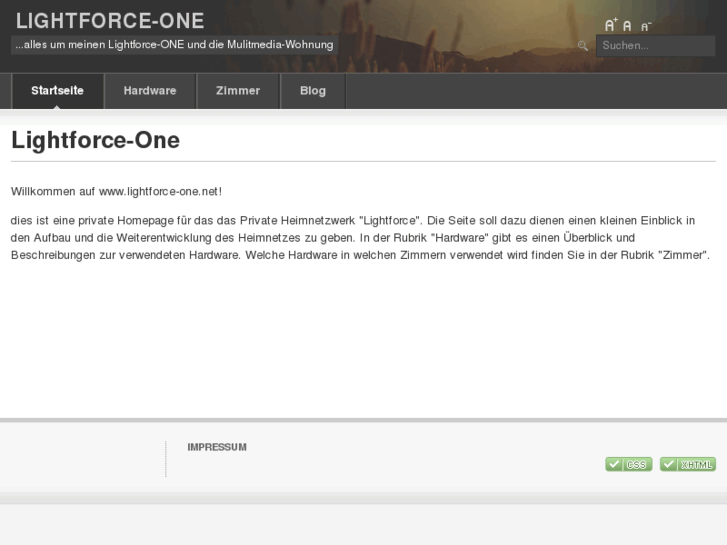Open the XHTML validation badge

[x=687, y=464]
